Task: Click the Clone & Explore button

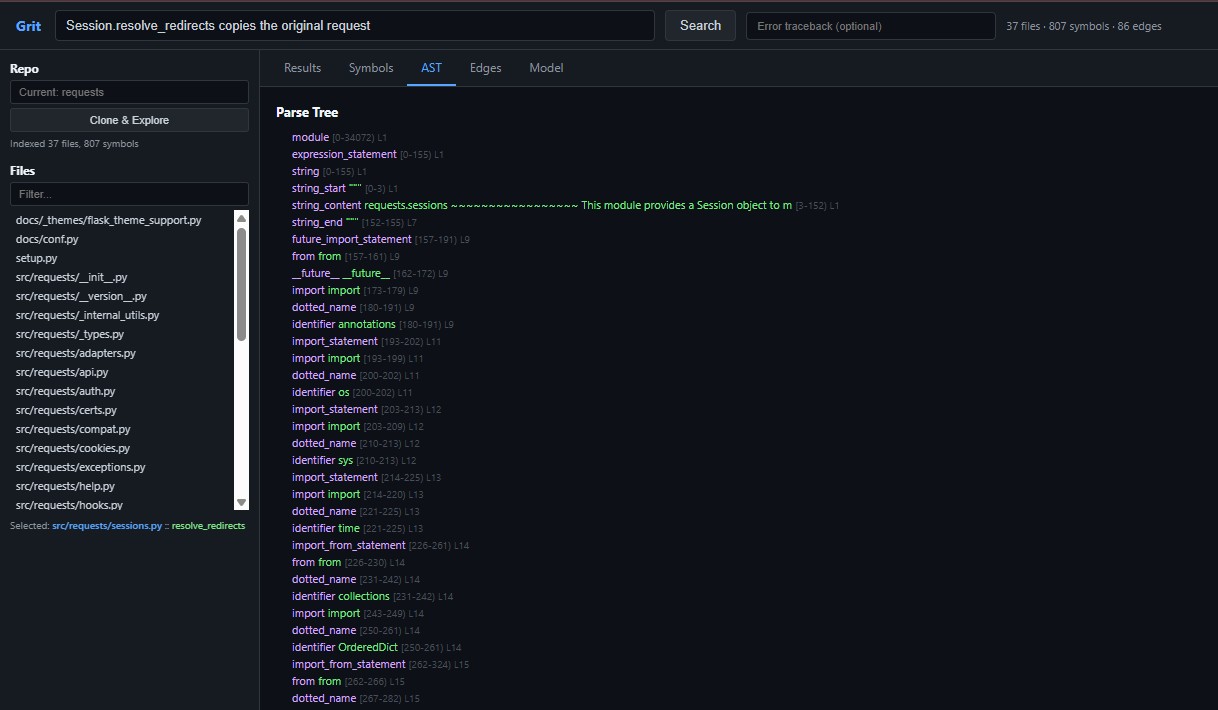Action: [129, 120]
